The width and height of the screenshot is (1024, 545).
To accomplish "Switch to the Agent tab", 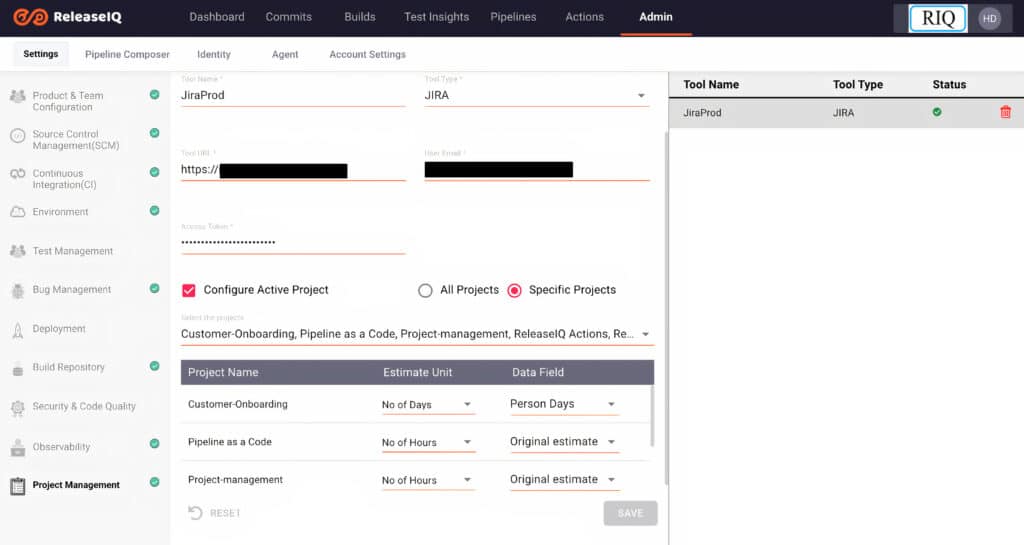I will (285, 55).
